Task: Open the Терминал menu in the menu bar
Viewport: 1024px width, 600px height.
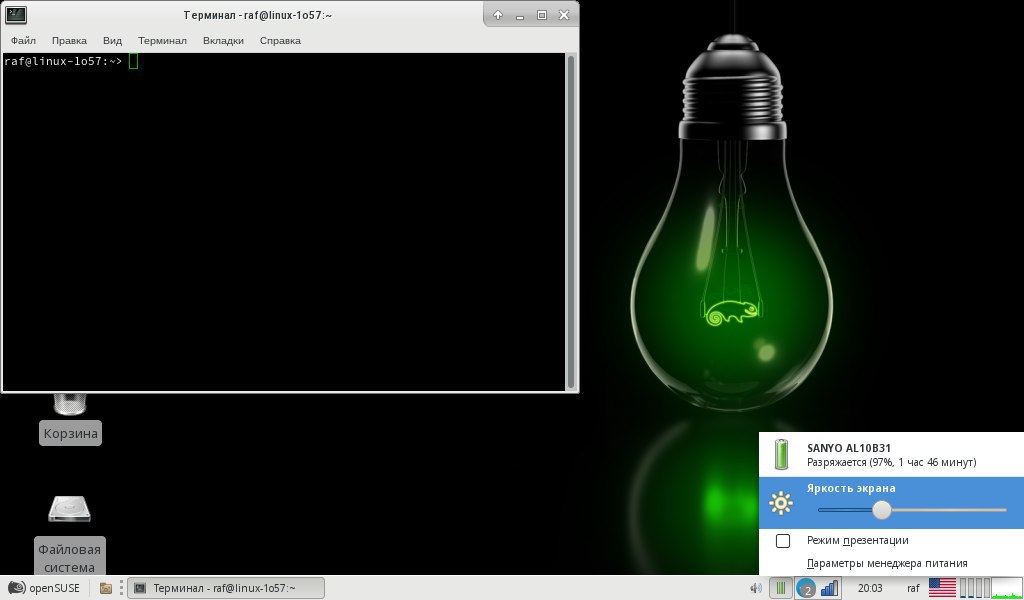Action: point(162,40)
